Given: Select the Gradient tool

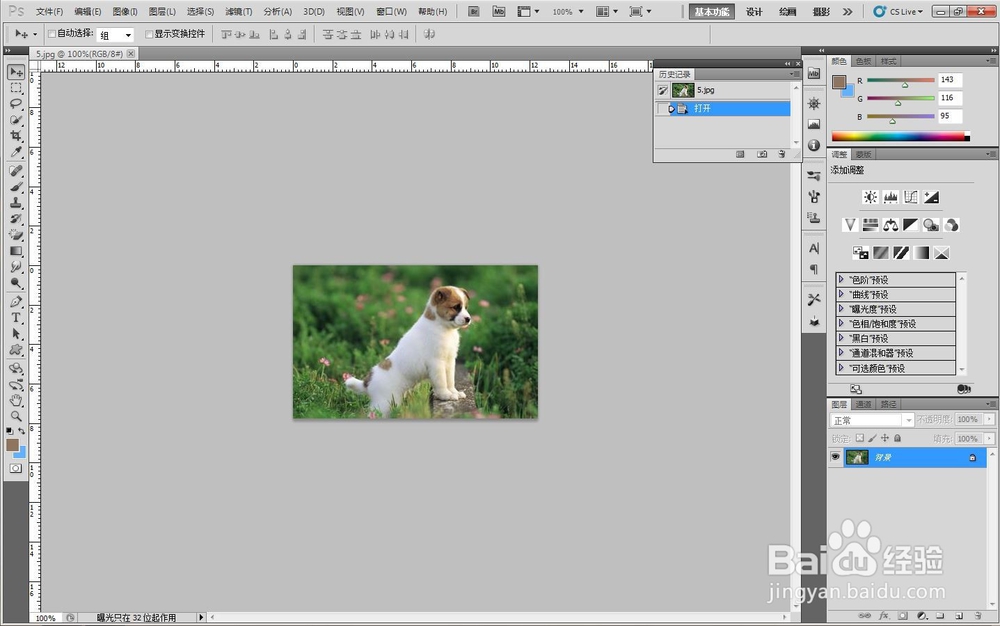Looking at the screenshot, I should [x=16, y=251].
